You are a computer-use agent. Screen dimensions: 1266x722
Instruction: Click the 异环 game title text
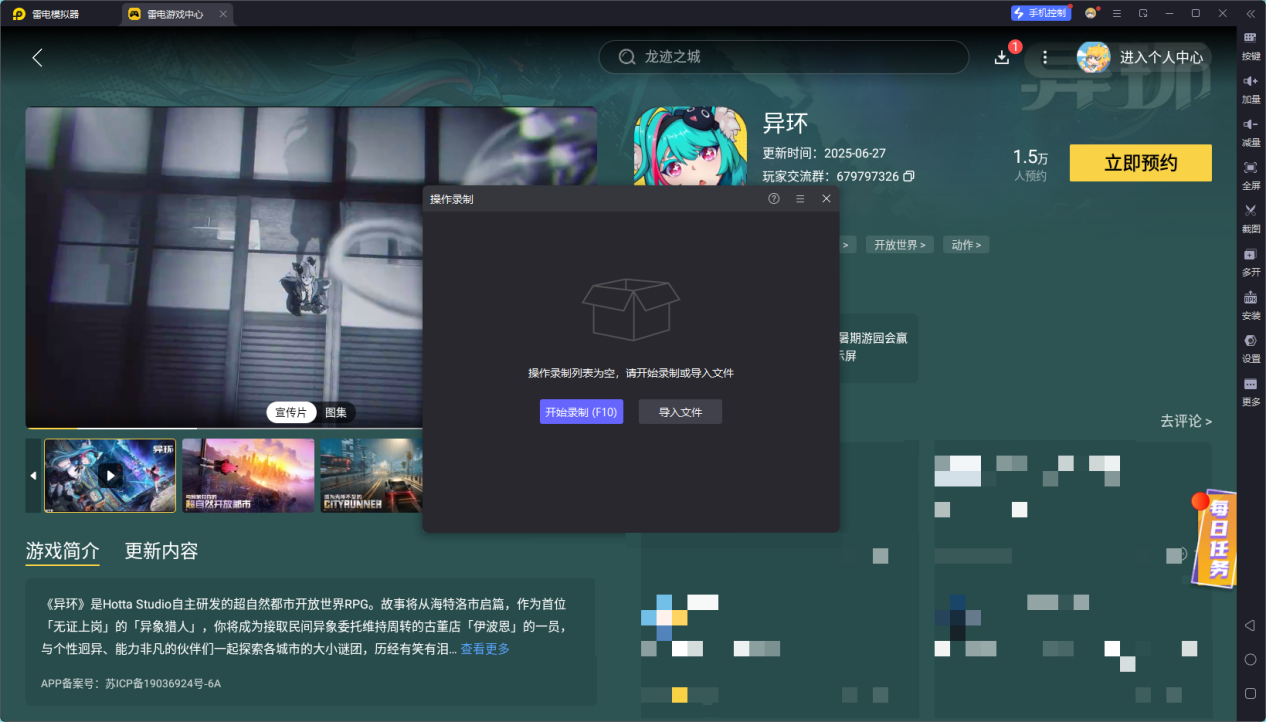click(785, 123)
